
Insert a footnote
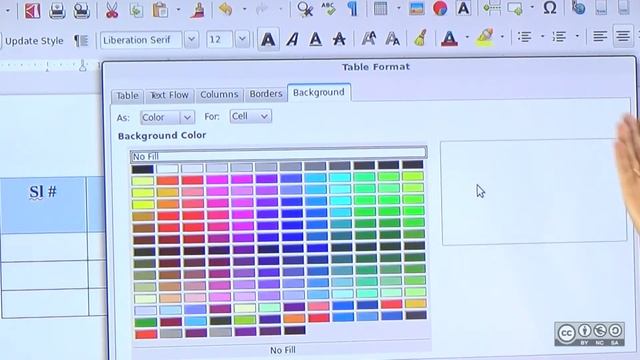tap(601, 8)
